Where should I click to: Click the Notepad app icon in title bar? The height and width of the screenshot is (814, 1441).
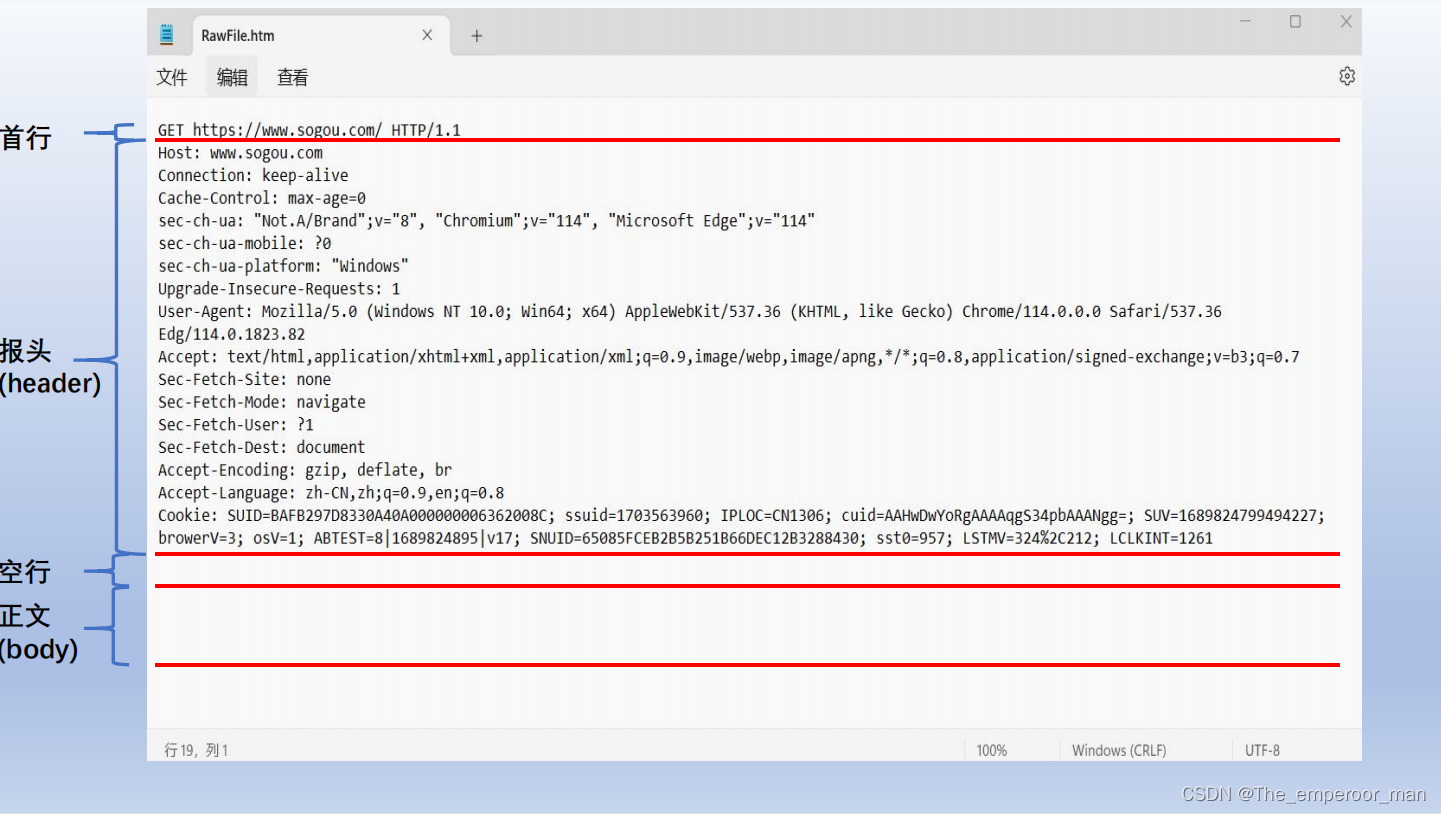coord(167,35)
